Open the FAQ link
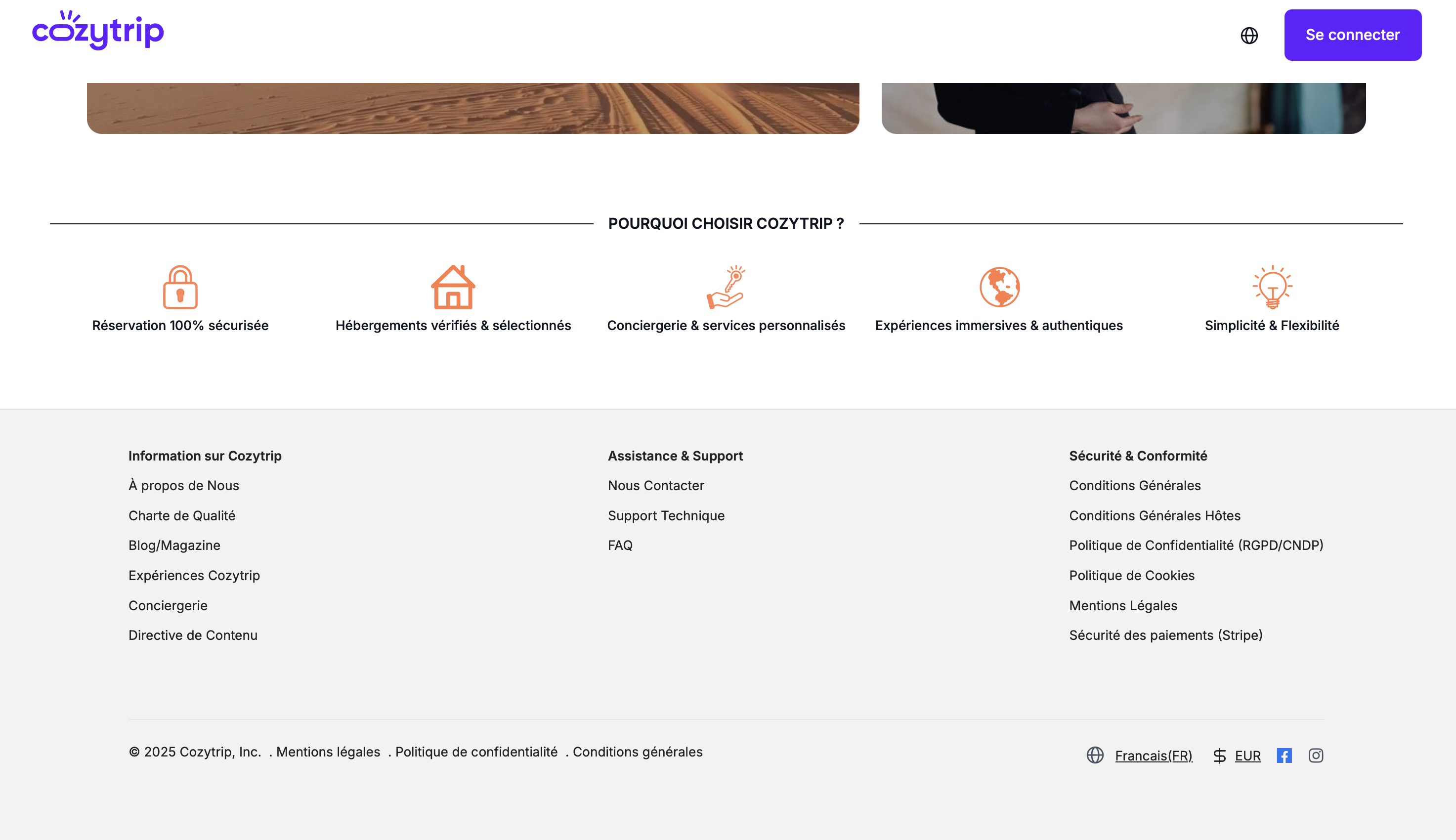1456x840 pixels. 620,545
